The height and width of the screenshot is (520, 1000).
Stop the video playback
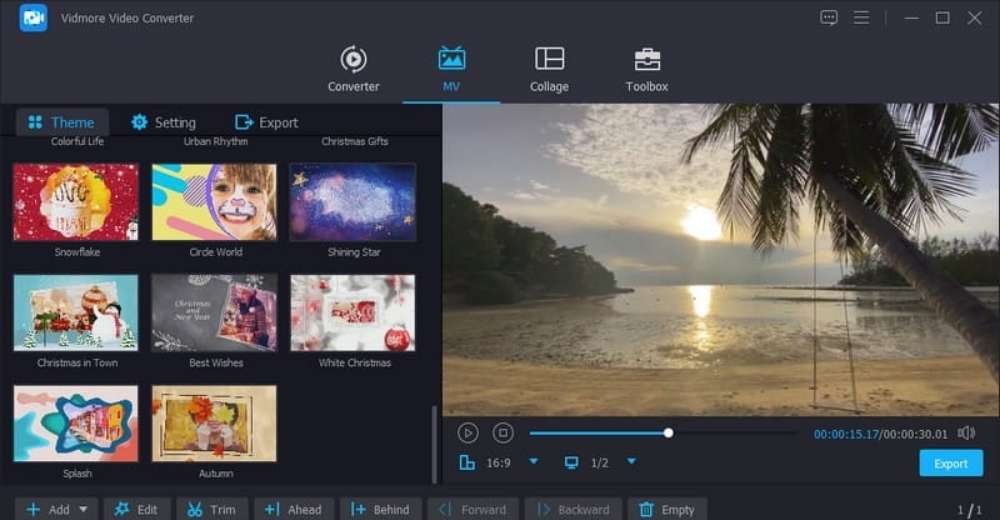(503, 433)
